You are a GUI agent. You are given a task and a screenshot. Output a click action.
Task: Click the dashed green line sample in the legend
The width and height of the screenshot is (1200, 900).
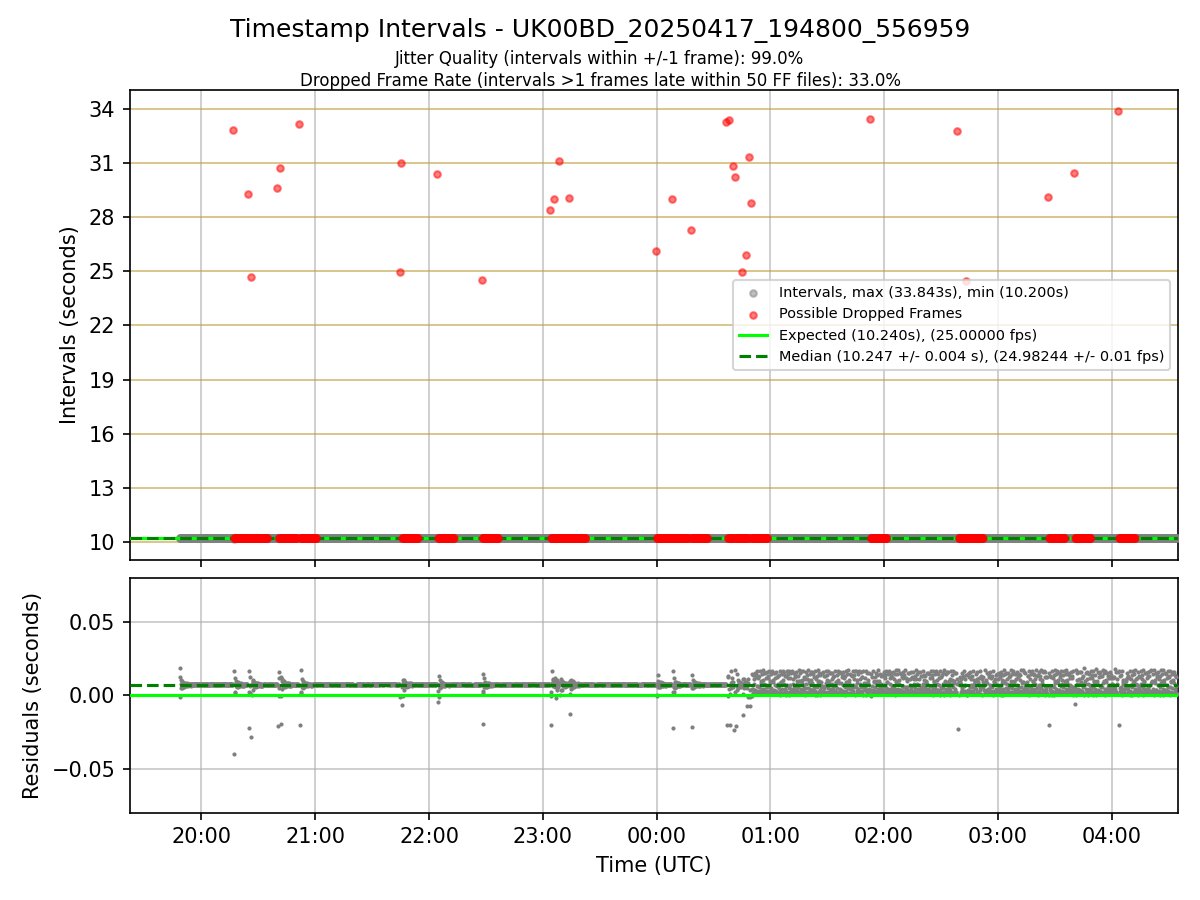click(754, 356)
